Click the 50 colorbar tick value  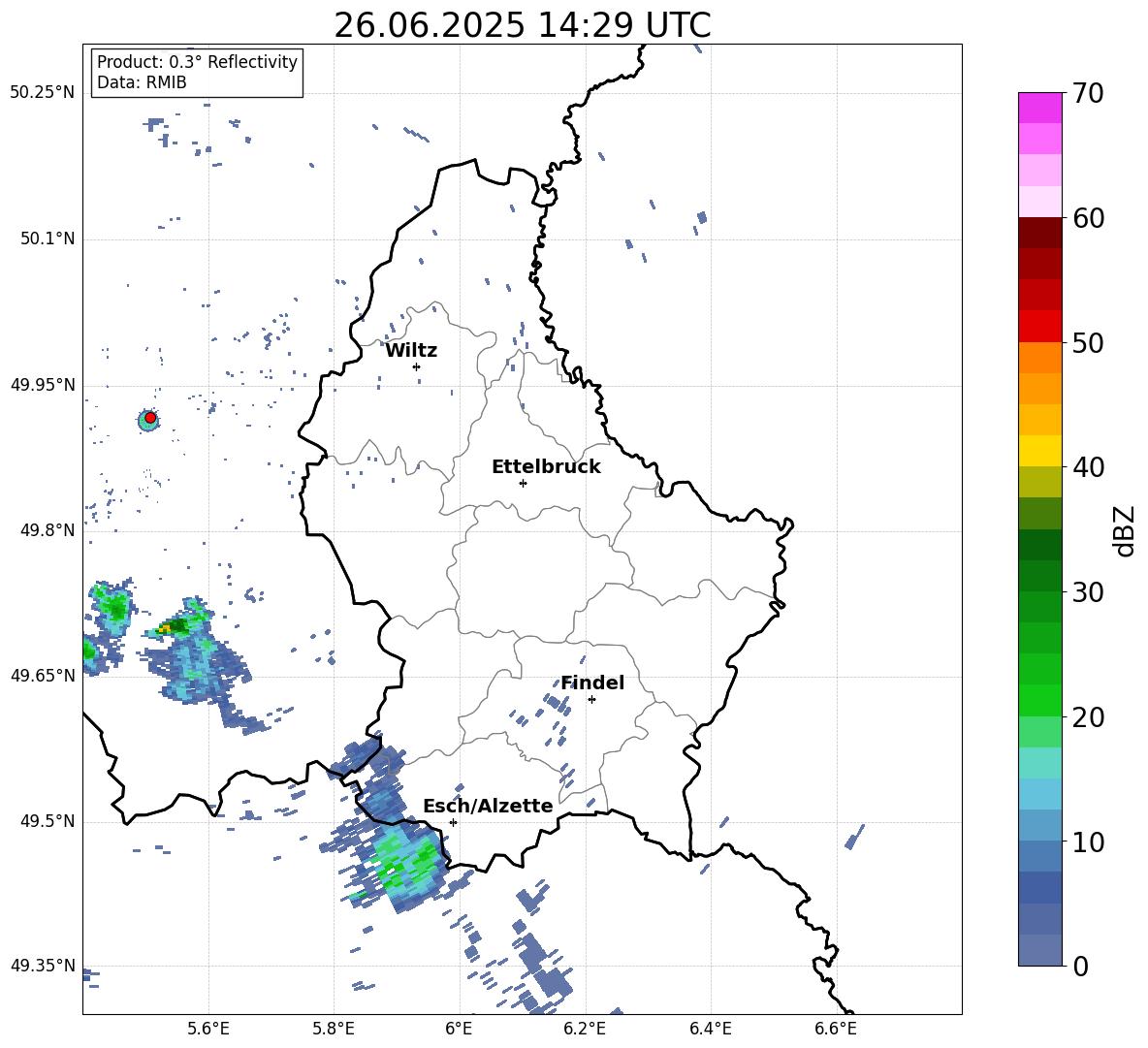point(1088,343)
